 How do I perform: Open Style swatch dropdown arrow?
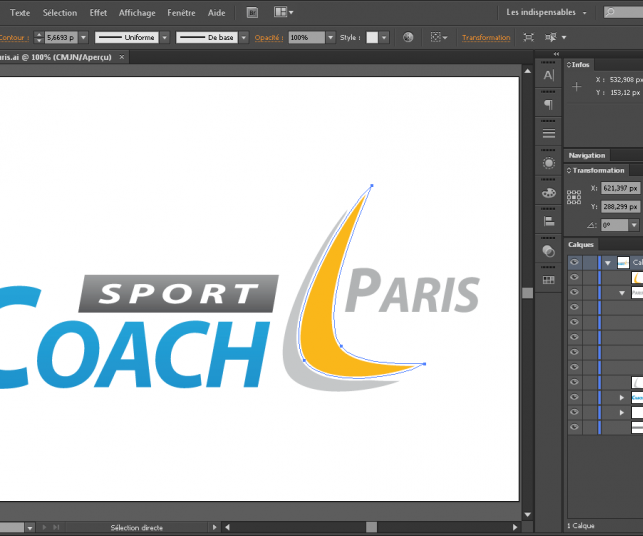pyautogui.click(x=384, y=37)
